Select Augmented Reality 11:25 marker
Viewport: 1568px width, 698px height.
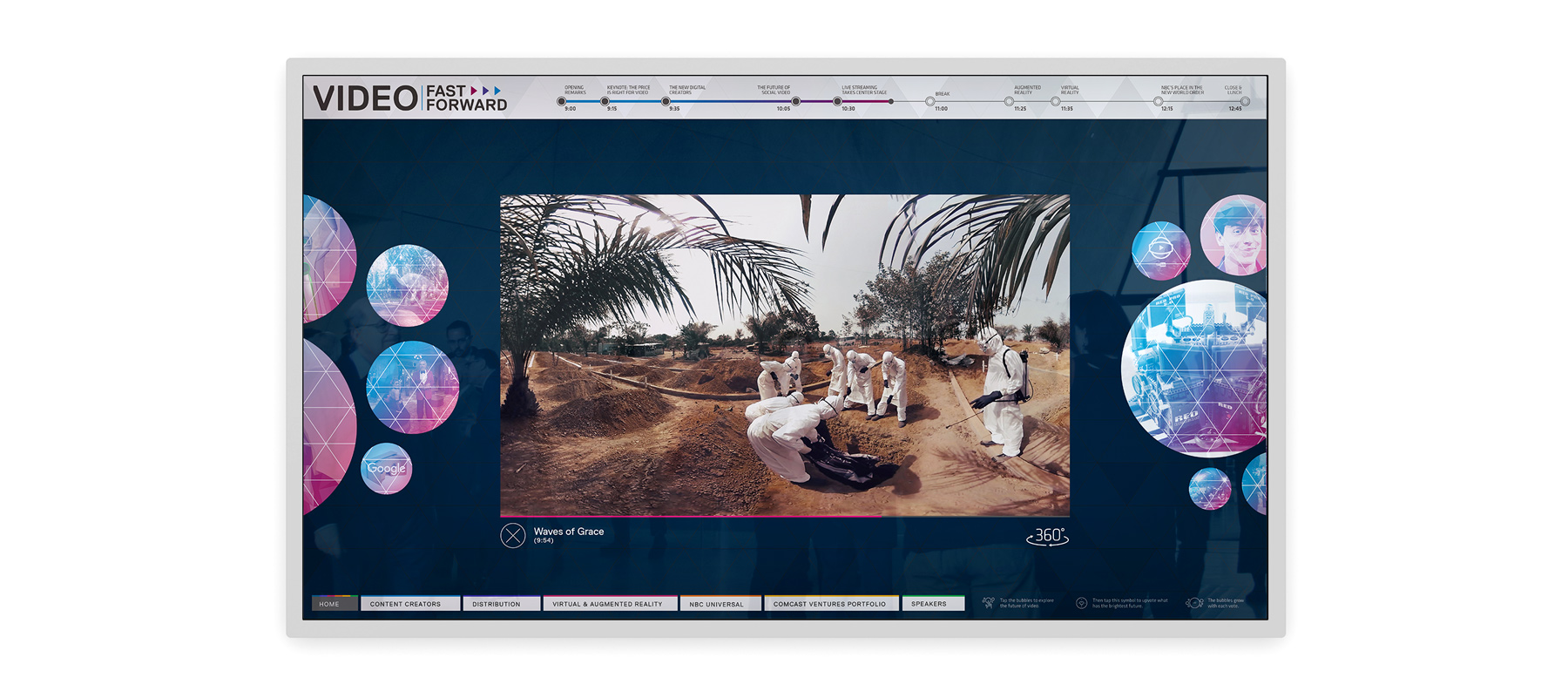coord(1009,102)
